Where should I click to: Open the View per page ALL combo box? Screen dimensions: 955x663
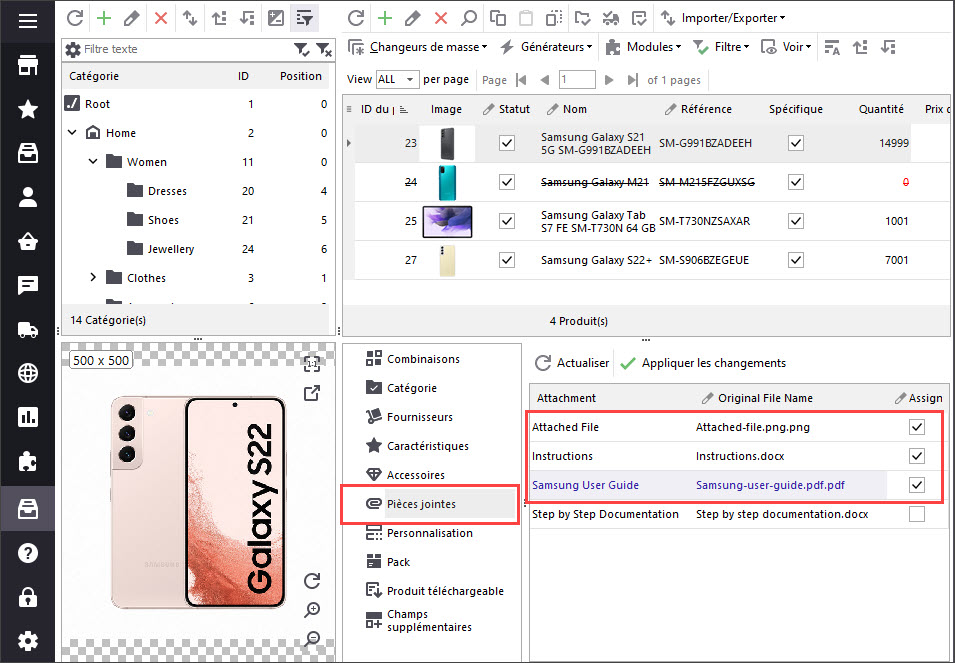(x=398, y=80)
